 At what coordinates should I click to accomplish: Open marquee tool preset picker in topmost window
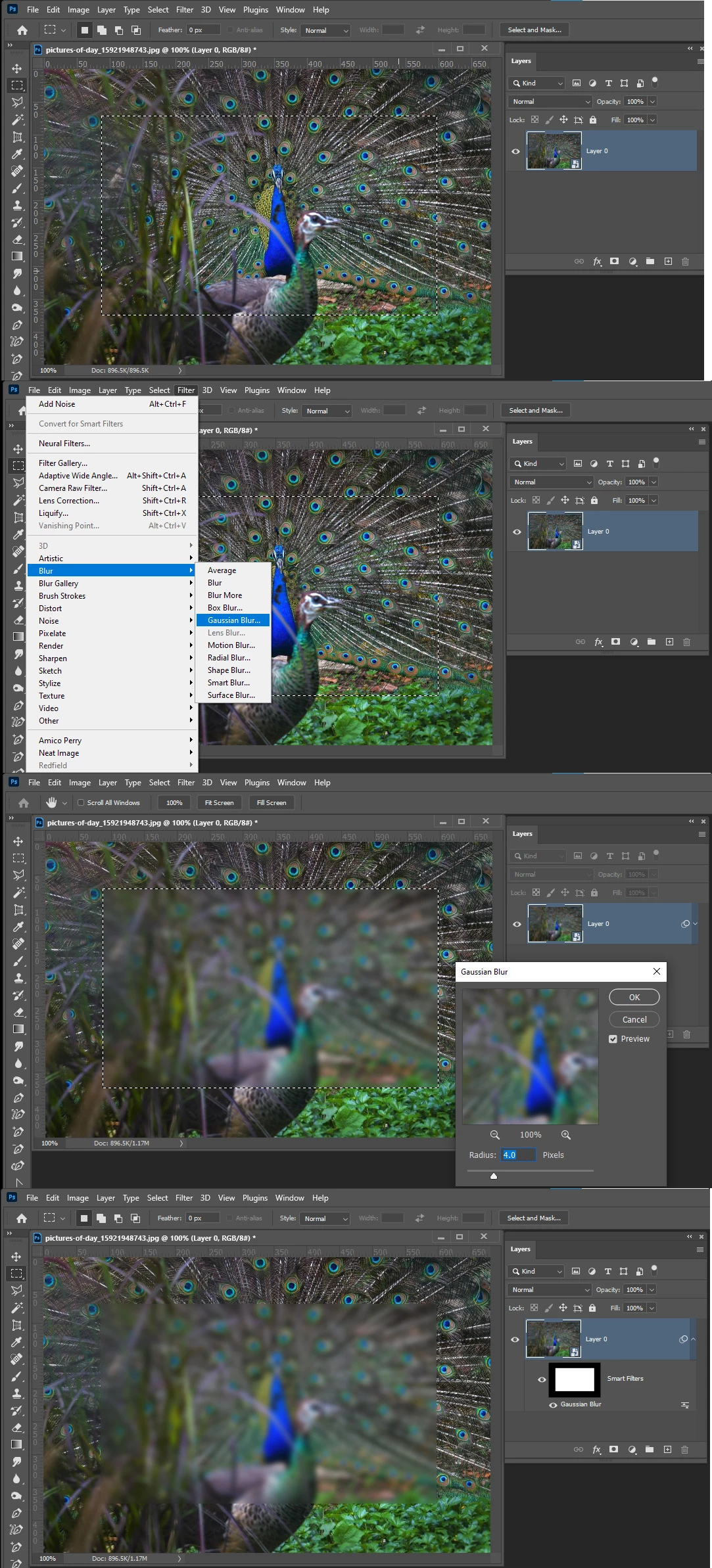point(63,30)
